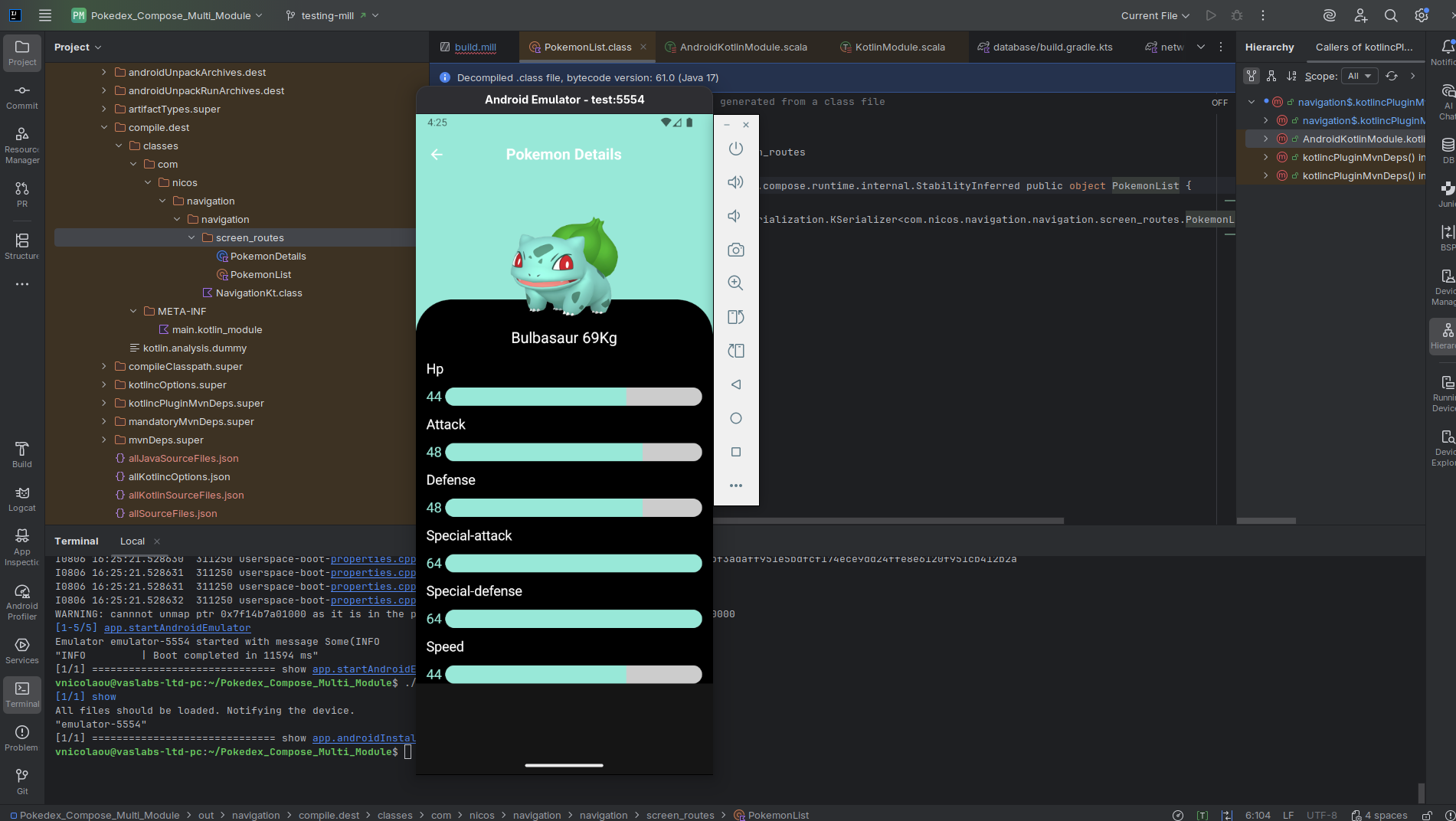Click emulator Home circle button
The width and height of the screenshot is (1456, 821).
click(736, 418)
